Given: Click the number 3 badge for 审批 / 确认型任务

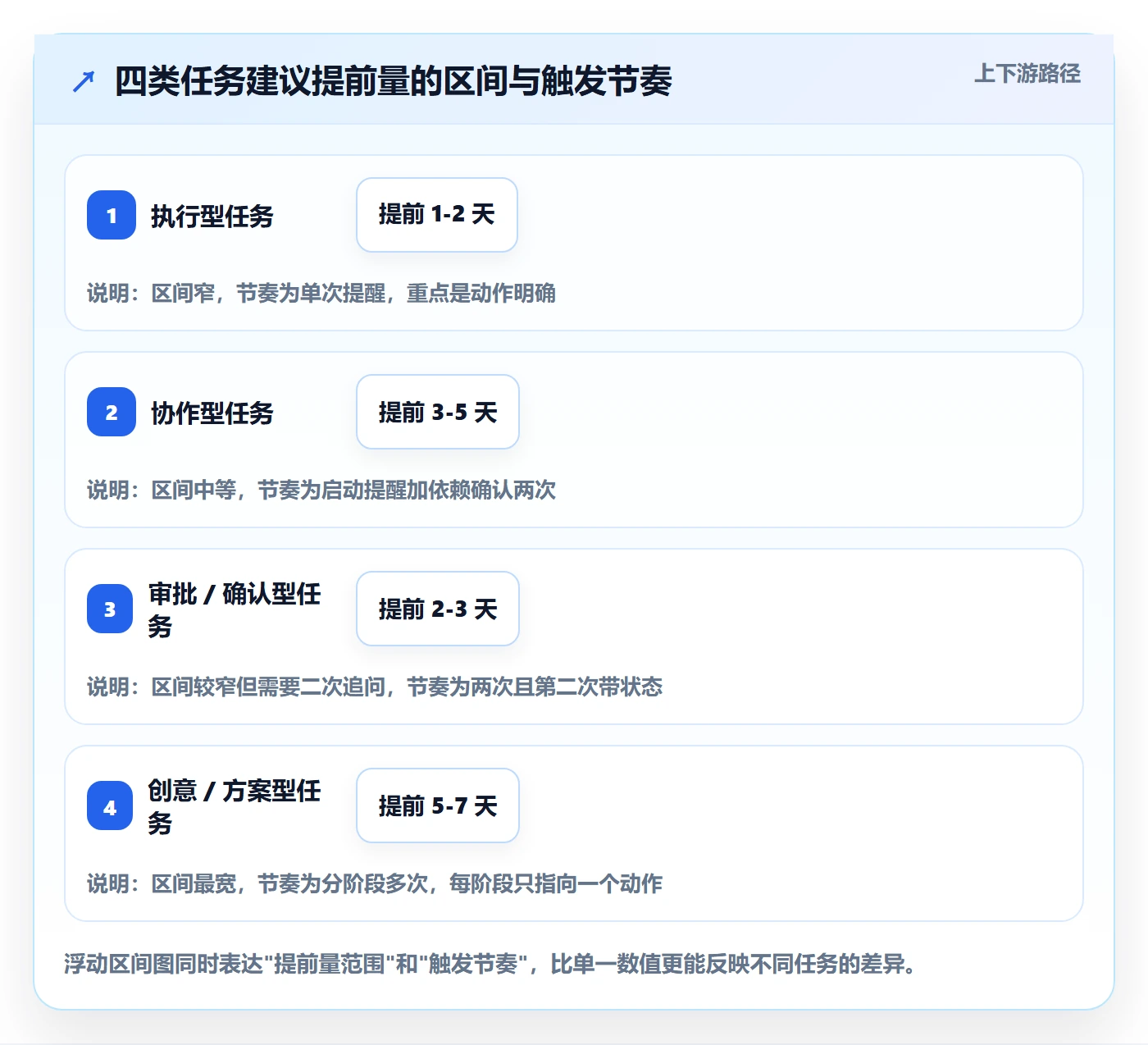Looking at the screenshot, I should tap(110, 609).
